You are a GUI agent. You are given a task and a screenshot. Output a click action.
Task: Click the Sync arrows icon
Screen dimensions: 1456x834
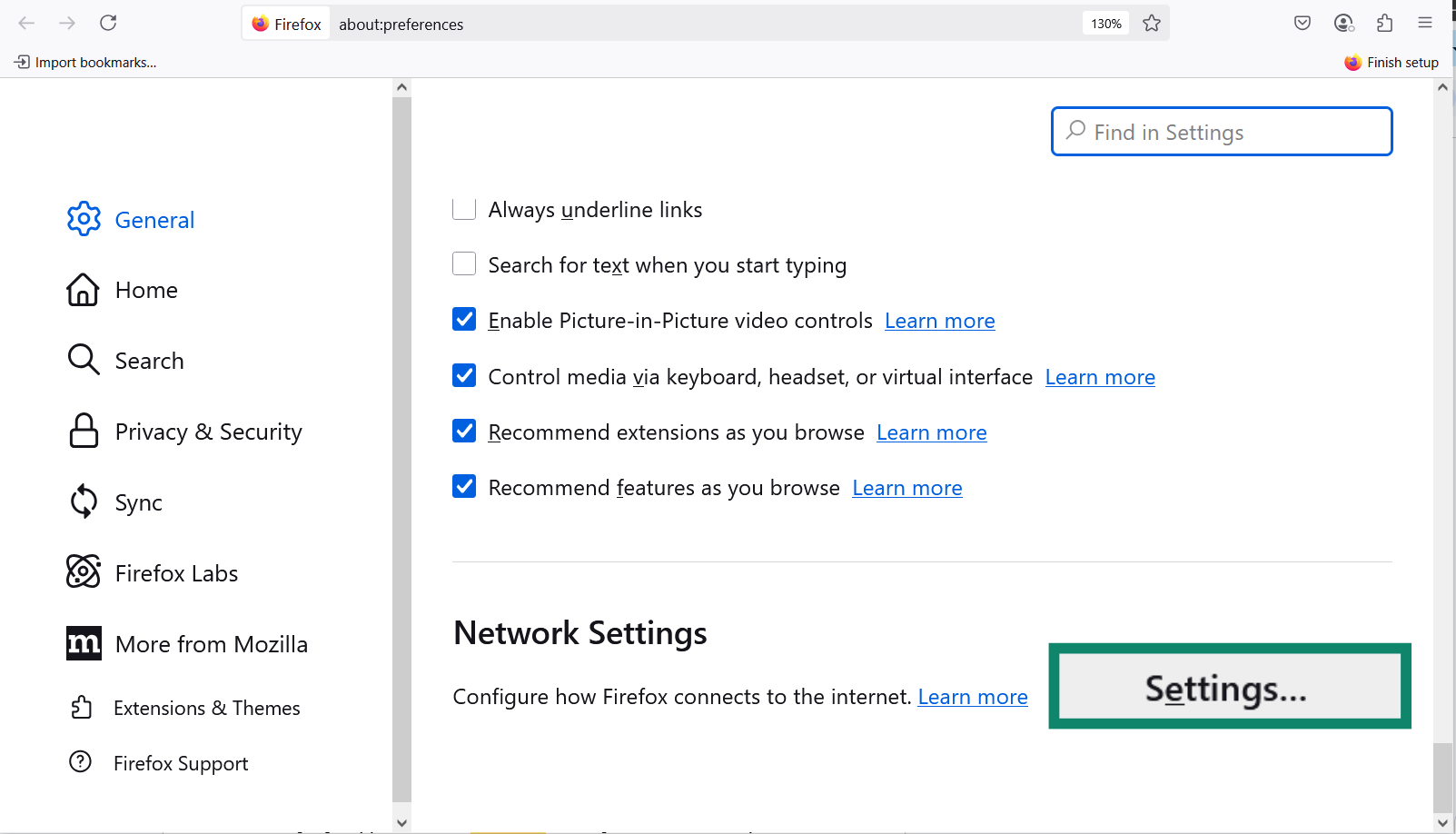(83, 501)
